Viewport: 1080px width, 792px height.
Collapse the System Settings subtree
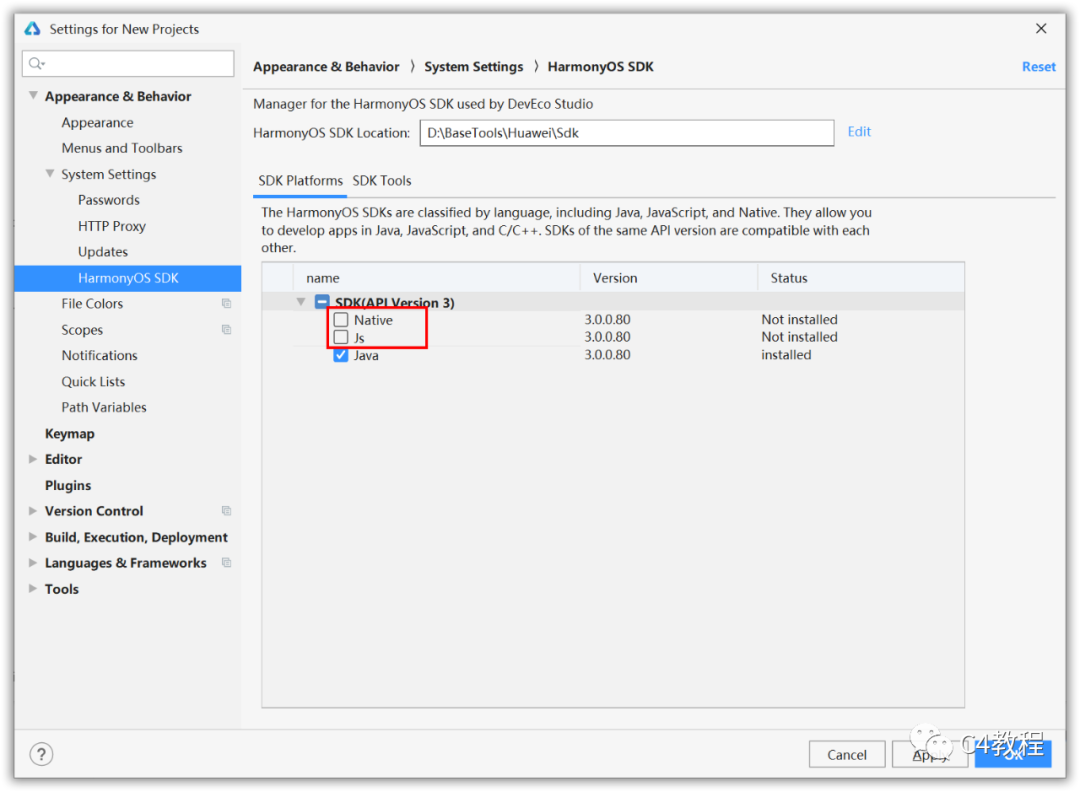tap(50, 174)
